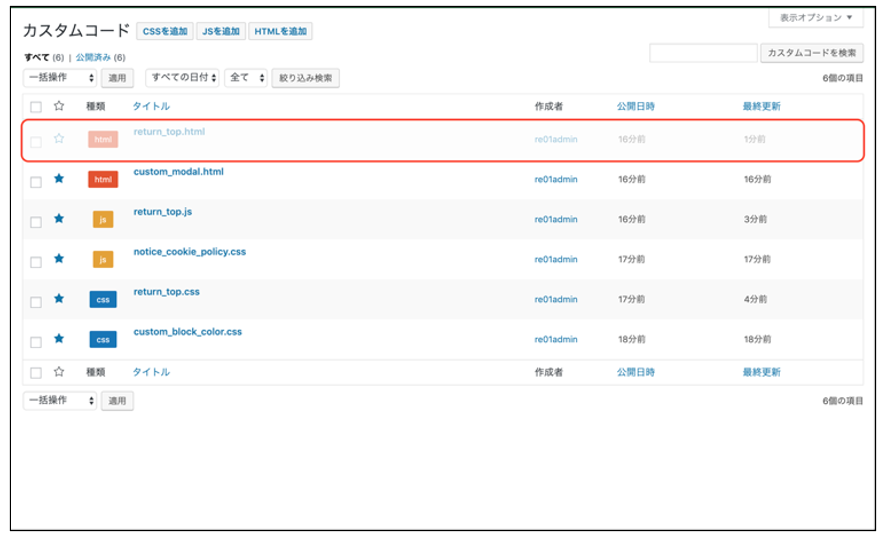Tick the checkbox for custom_block_color.css
Screen dimensions: 883x540
click(36, 342)
